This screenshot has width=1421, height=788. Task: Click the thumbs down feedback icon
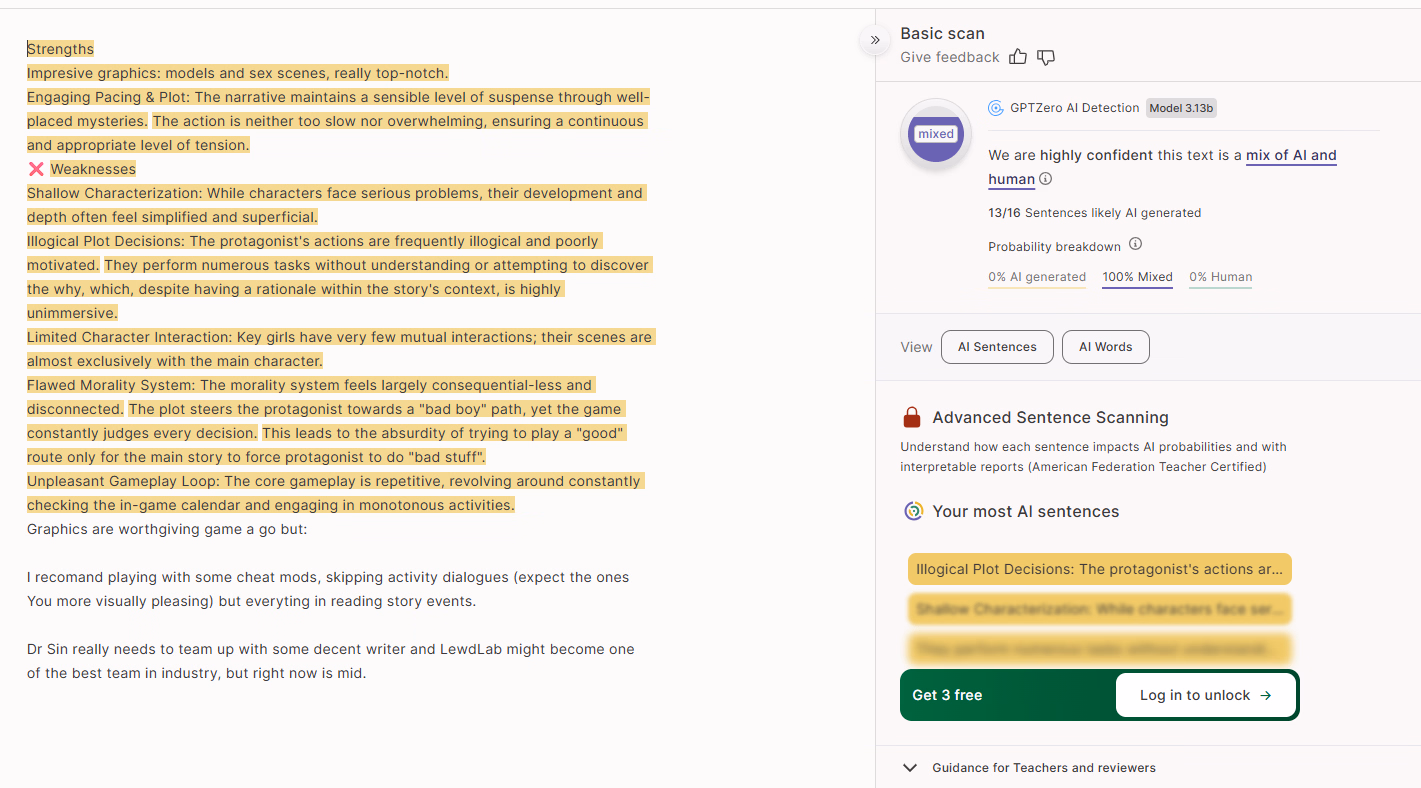point(1046,57)
